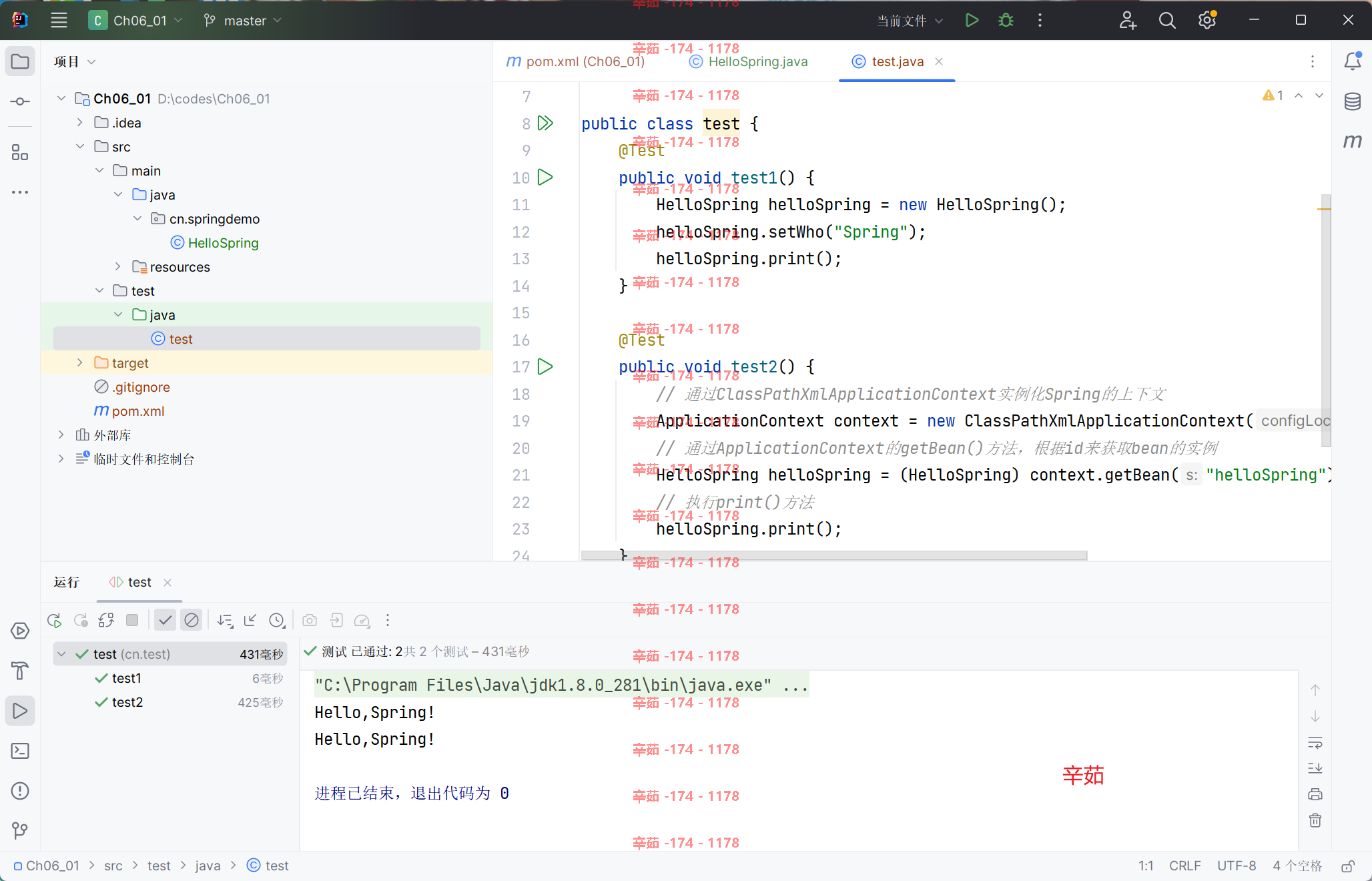Viewport: 1372px width, 881px height.
Task: Start debugging with the bug icon
Action: [x=1006, y=21]
